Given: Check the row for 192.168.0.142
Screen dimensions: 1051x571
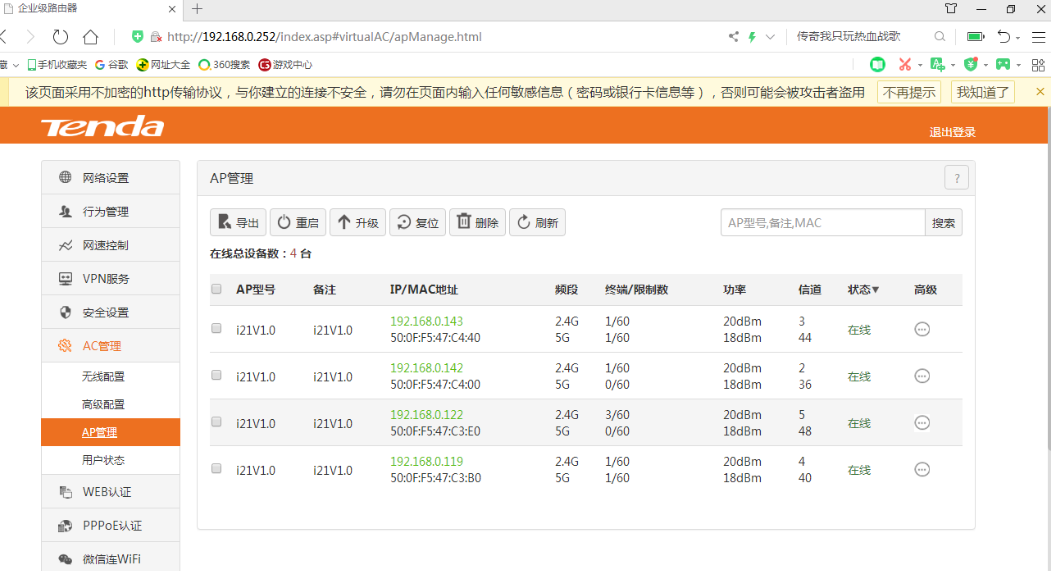Looking at the screenshot, I should [217, 375].
